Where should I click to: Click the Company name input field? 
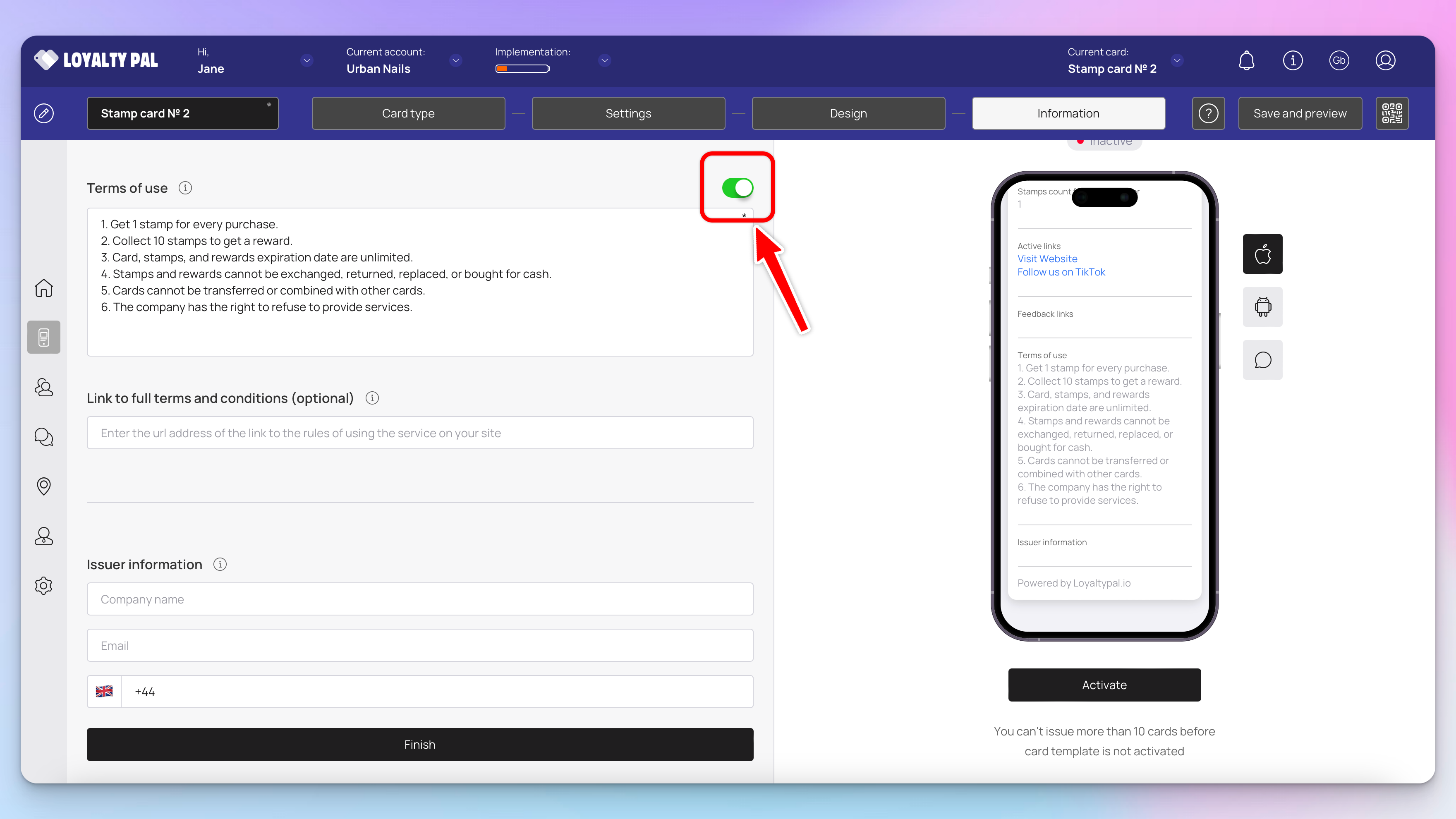click(419, 599)
